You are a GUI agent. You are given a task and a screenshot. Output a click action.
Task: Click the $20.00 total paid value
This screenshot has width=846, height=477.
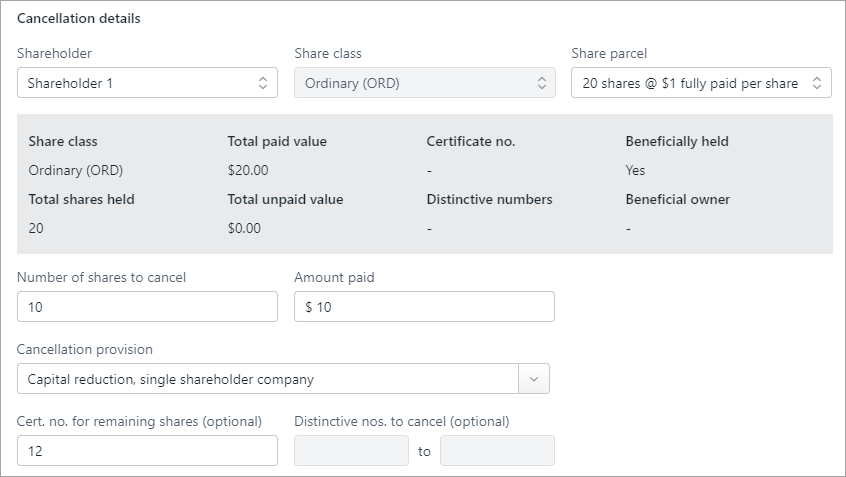[248, 170]
